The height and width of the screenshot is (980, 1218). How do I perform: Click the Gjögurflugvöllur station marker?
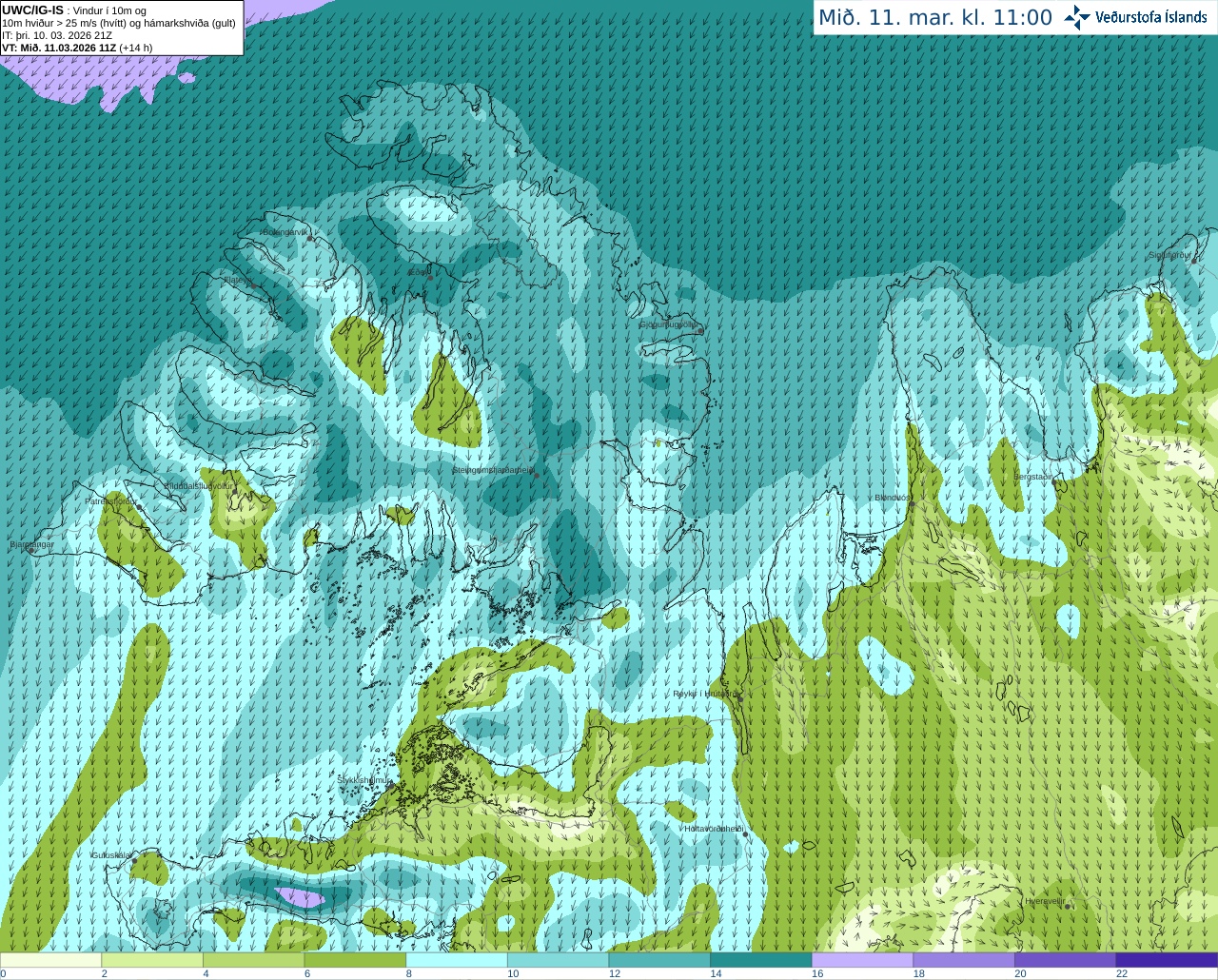point(700,330)
